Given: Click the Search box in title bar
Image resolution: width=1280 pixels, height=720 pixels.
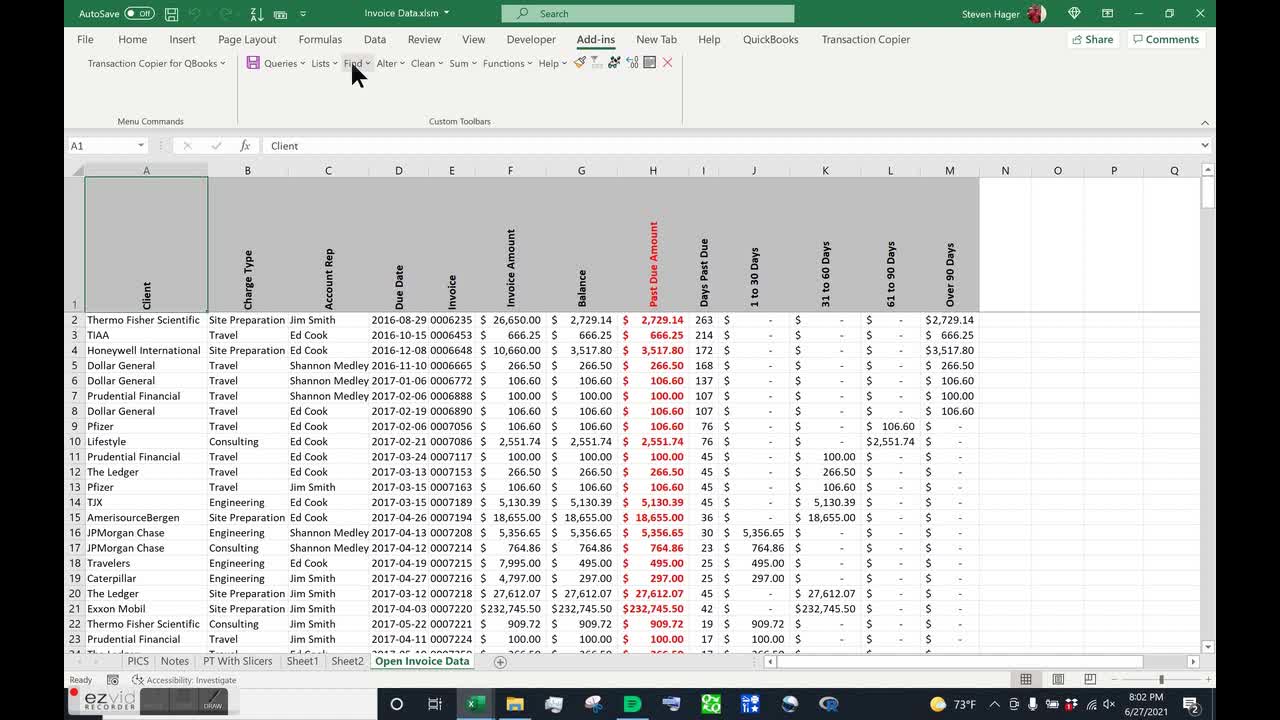Looking at the screenshot, I should point(648,14).
